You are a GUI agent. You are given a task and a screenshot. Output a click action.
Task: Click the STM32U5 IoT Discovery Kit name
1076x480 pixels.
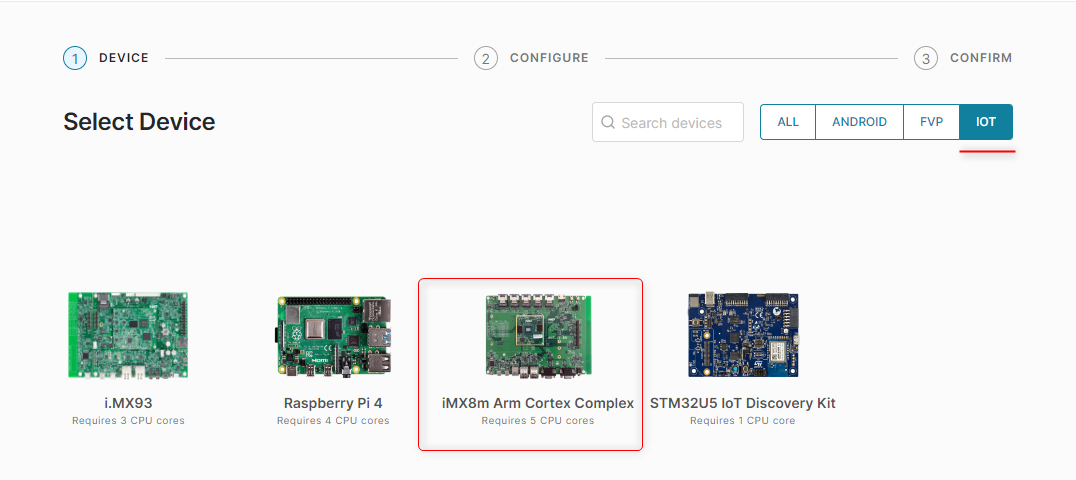pos(742,403)
